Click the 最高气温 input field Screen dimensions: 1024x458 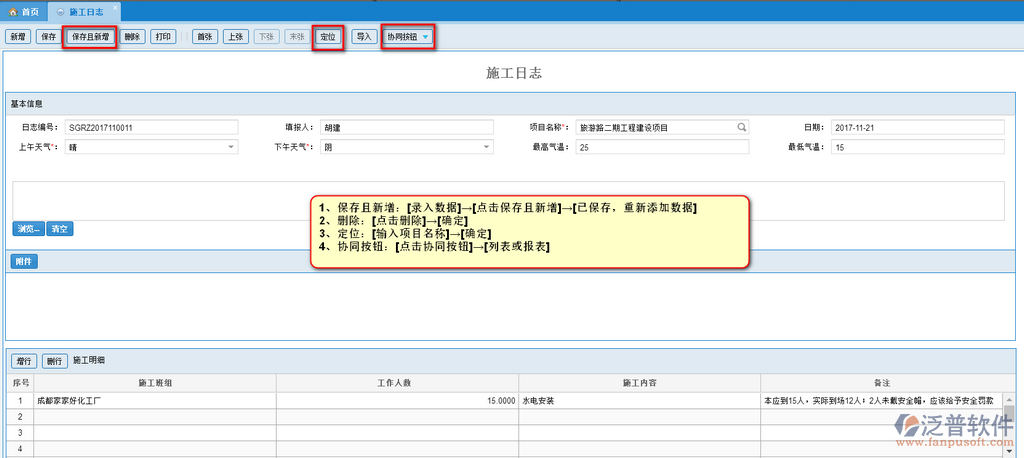661,147
